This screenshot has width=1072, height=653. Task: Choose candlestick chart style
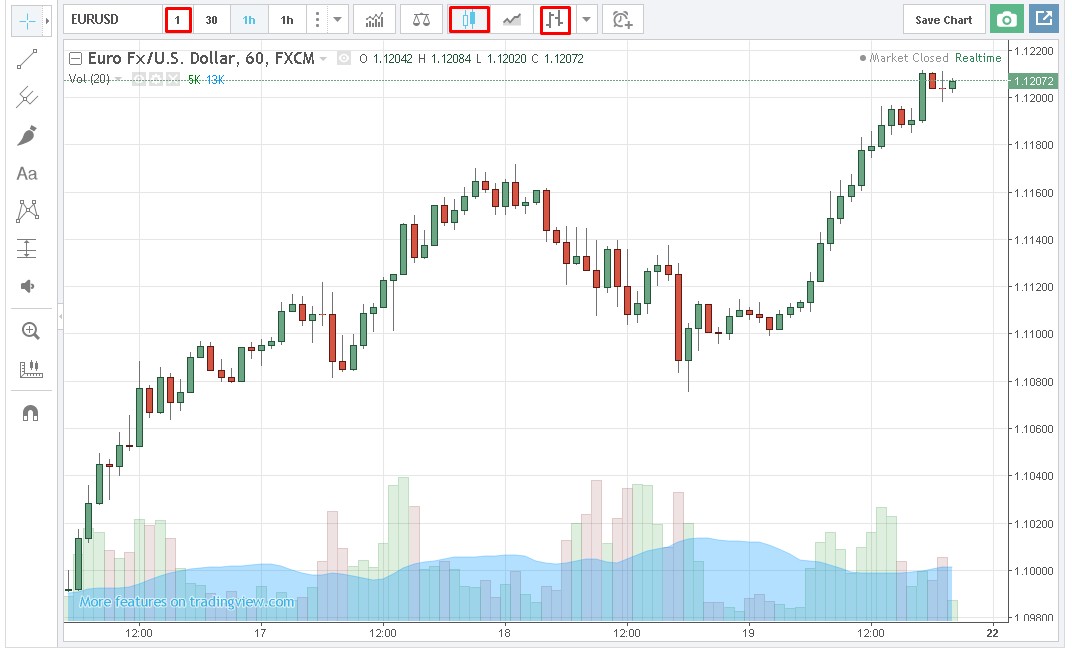pyautogui.click(x=469, y=20)
